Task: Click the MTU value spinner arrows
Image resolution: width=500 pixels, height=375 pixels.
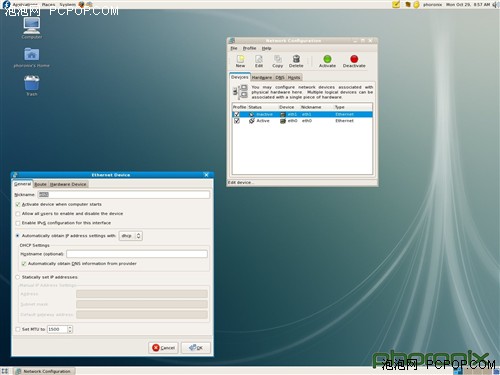Action: point(70,329)
